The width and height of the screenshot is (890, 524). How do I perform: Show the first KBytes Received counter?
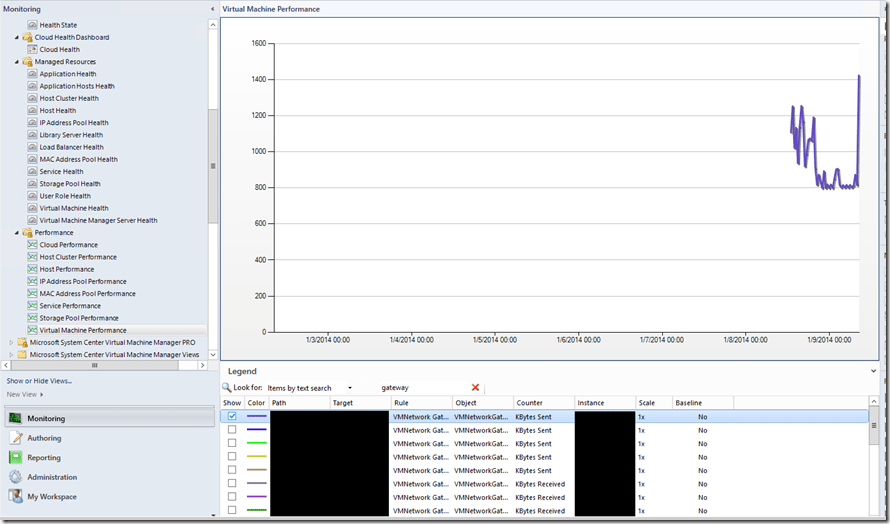pos(232,484)
